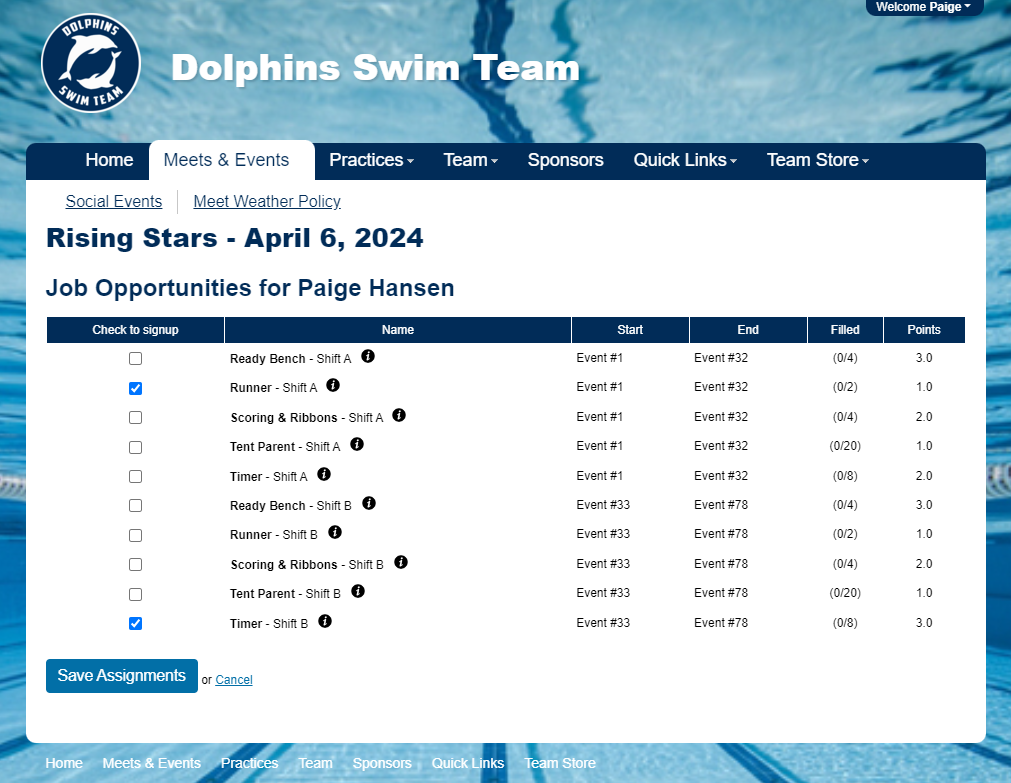This screenshot has width=1011, height=783.
Task: Uncheck the Runner Shift A checkbox
Action: coord(136,388)
